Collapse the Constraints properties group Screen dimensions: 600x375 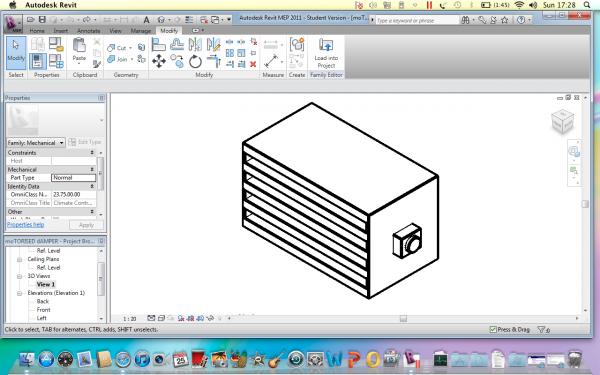(x=92, y=153)
